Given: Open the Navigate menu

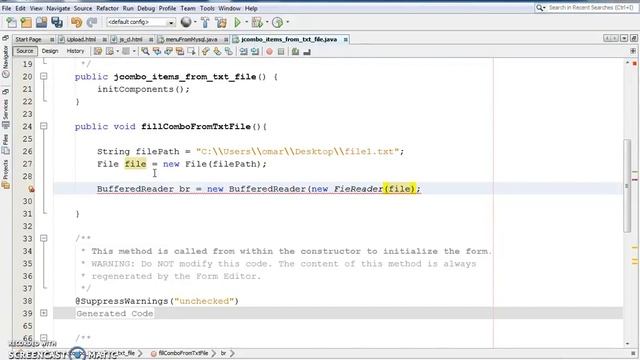Looking at the screenshot, I should point(58,8).
